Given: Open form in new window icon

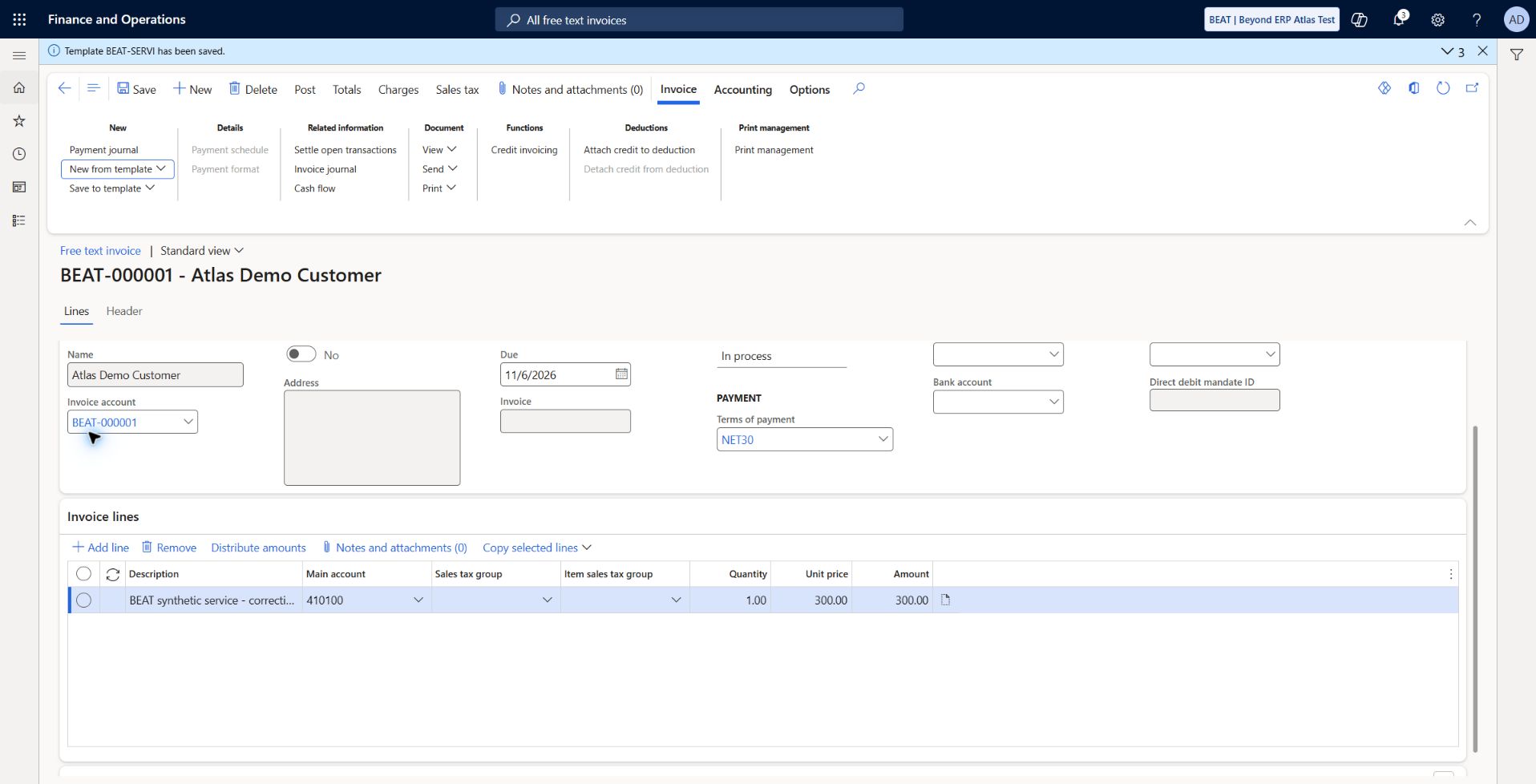Looking at the screenshot, I should [x=1472, y=88].
